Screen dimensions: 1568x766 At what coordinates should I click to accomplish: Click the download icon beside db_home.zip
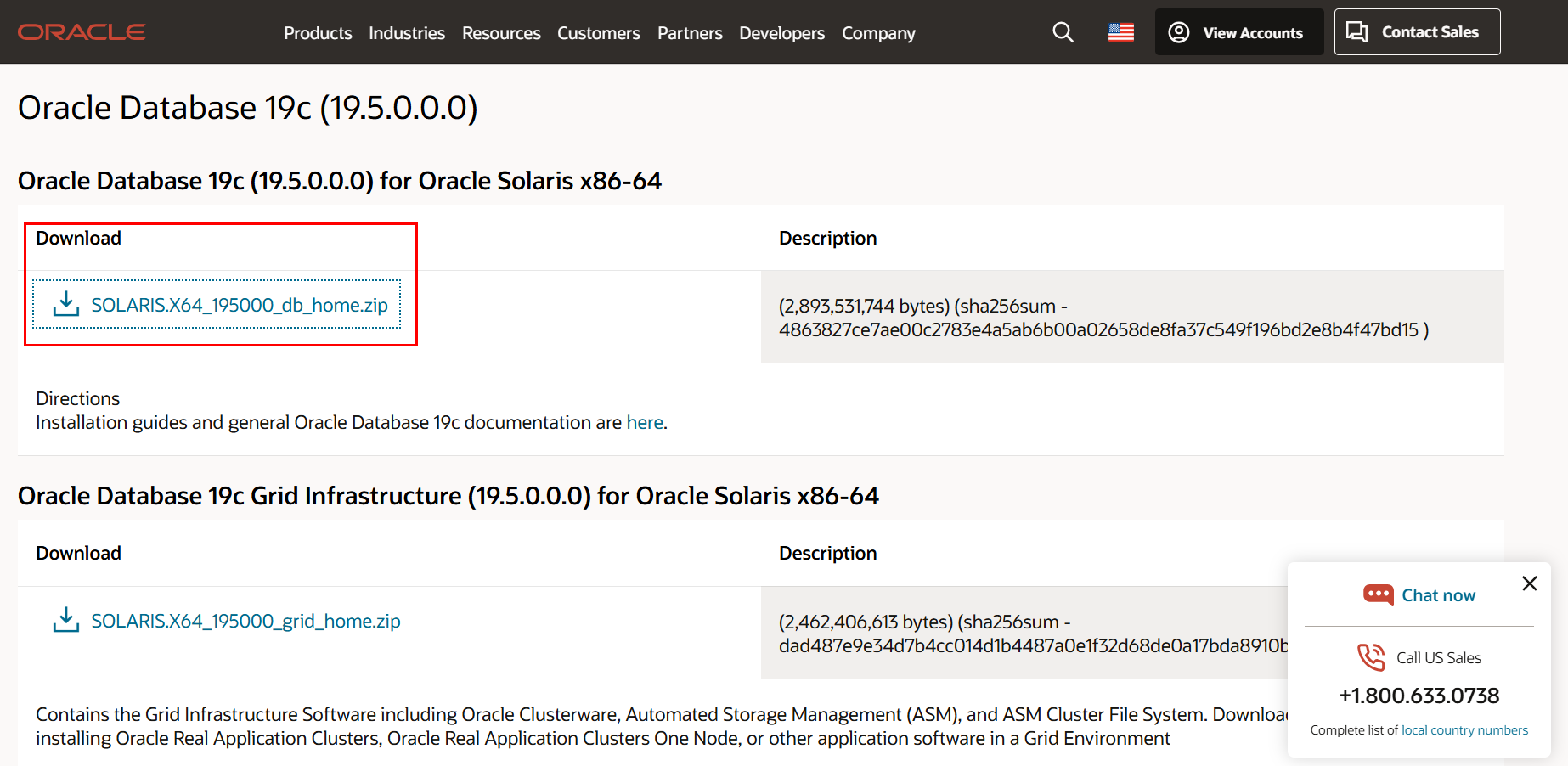point(65,304)
